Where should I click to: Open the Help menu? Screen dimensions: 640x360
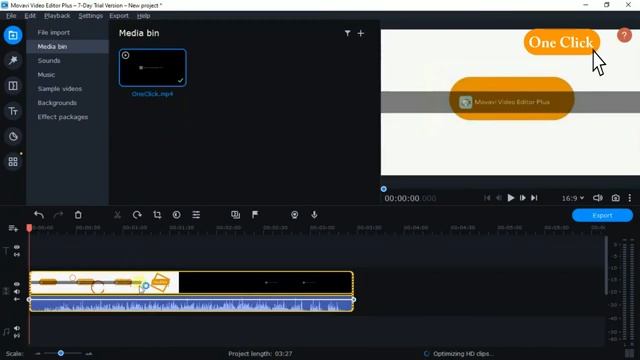pyautogui.click(x=143, y=16)
